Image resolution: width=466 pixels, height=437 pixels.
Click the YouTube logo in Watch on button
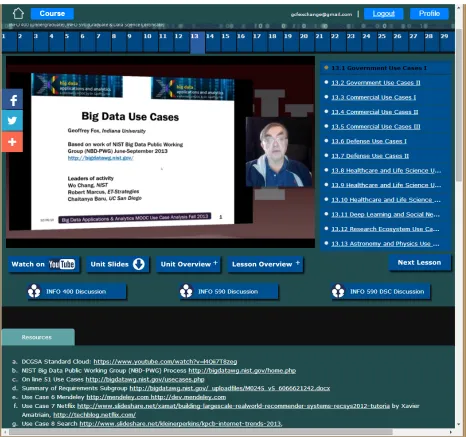[62, 264]
